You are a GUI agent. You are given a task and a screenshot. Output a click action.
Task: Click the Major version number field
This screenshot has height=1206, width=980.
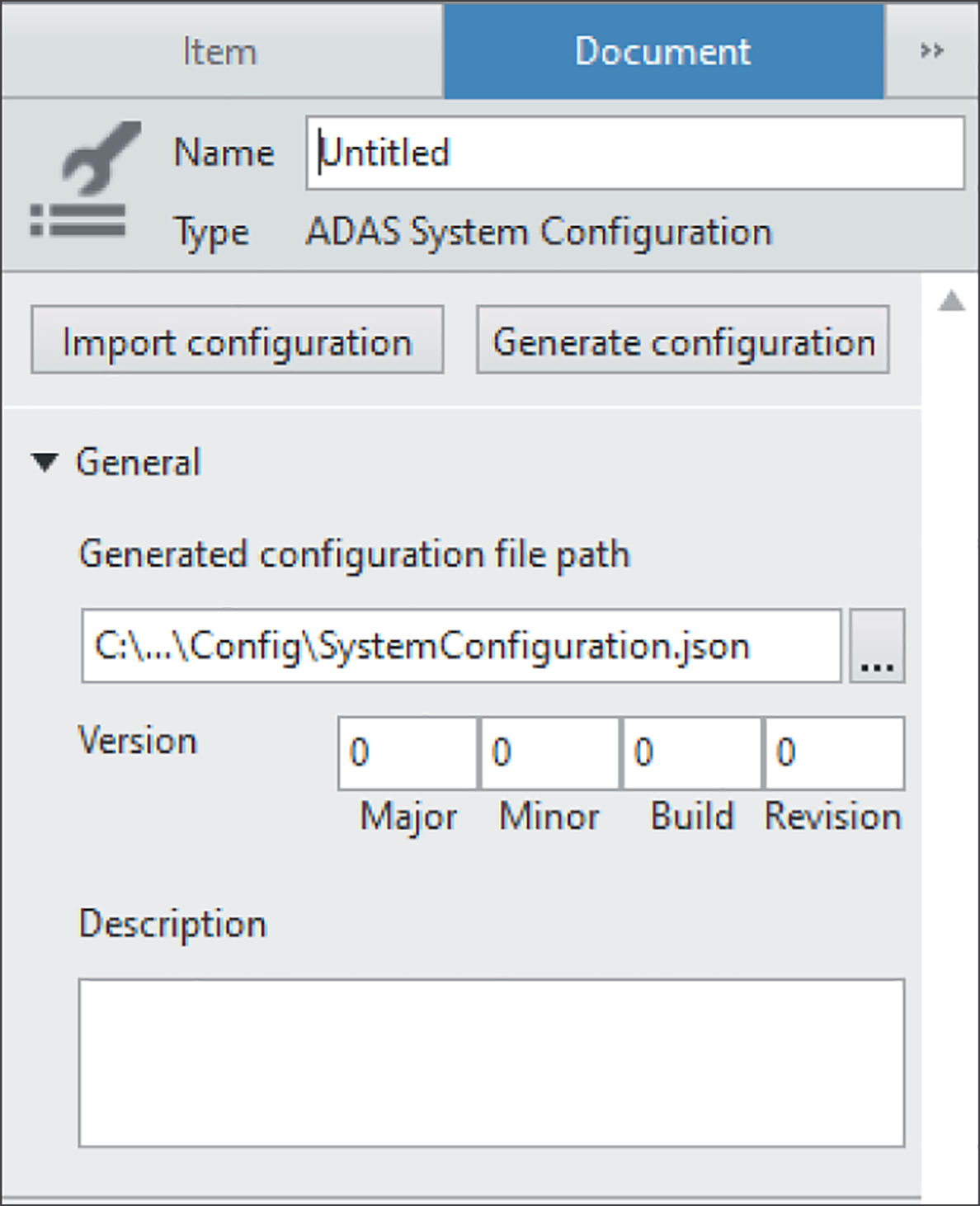408,752
